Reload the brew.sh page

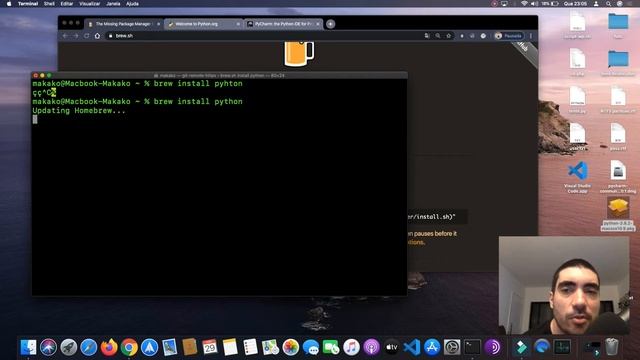coord(87,36)
